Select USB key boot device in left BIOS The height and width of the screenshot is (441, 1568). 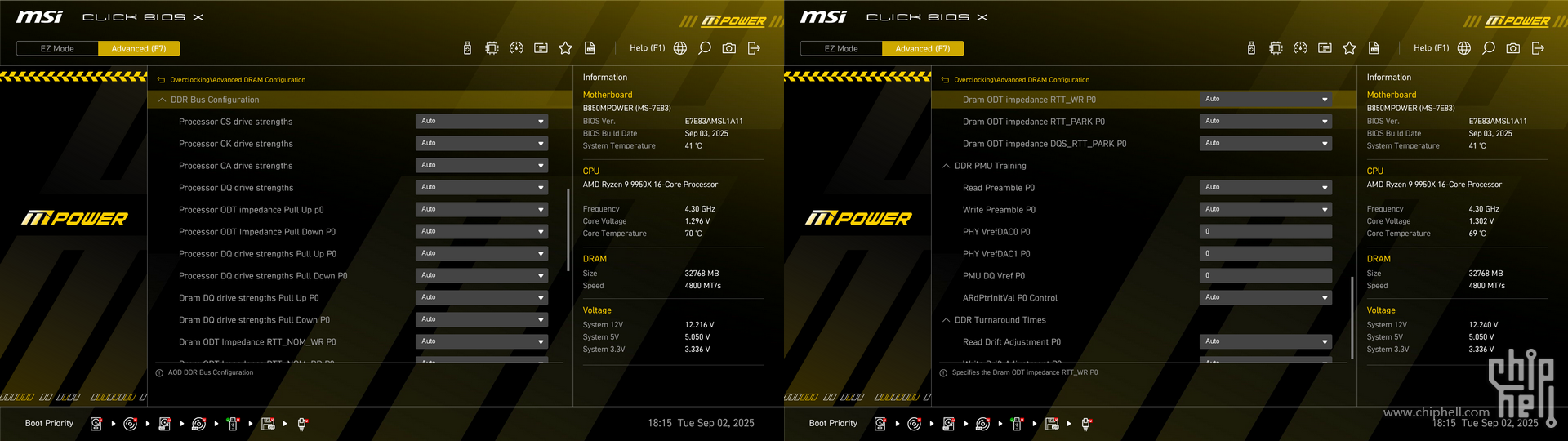tap(233, 424)
